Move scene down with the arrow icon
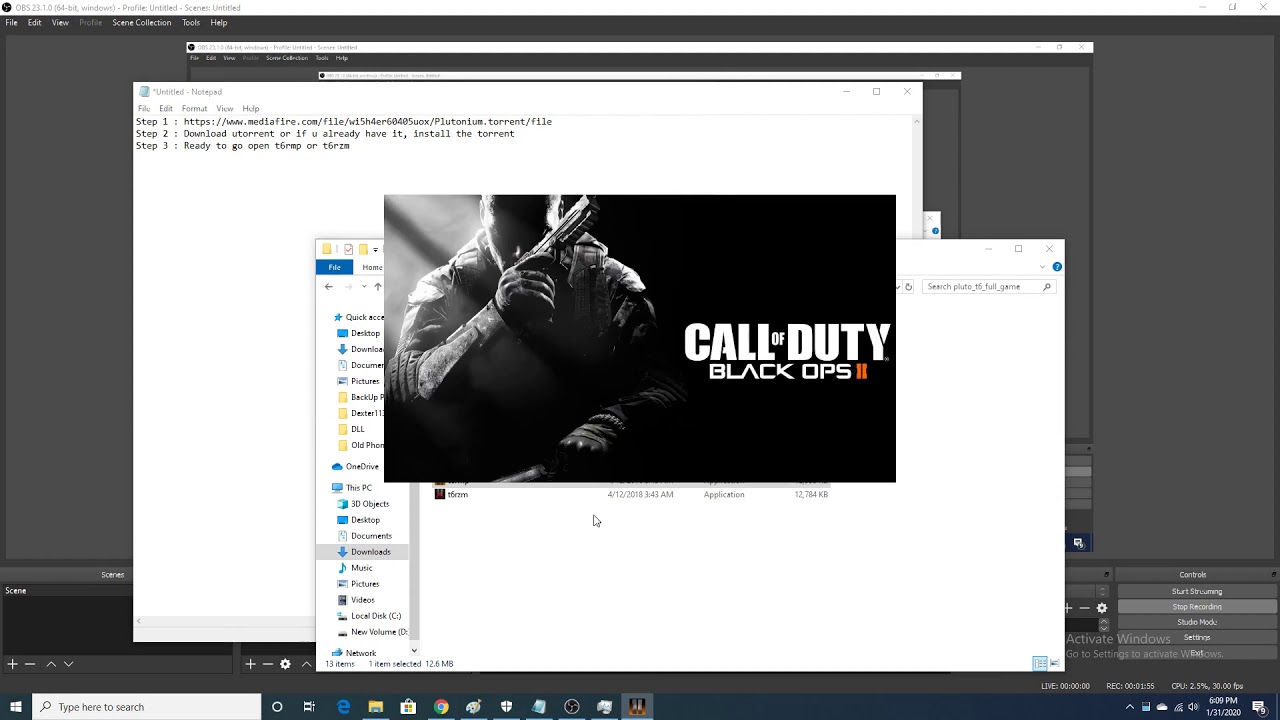The image size is (1280, 720). pos(68,664)
